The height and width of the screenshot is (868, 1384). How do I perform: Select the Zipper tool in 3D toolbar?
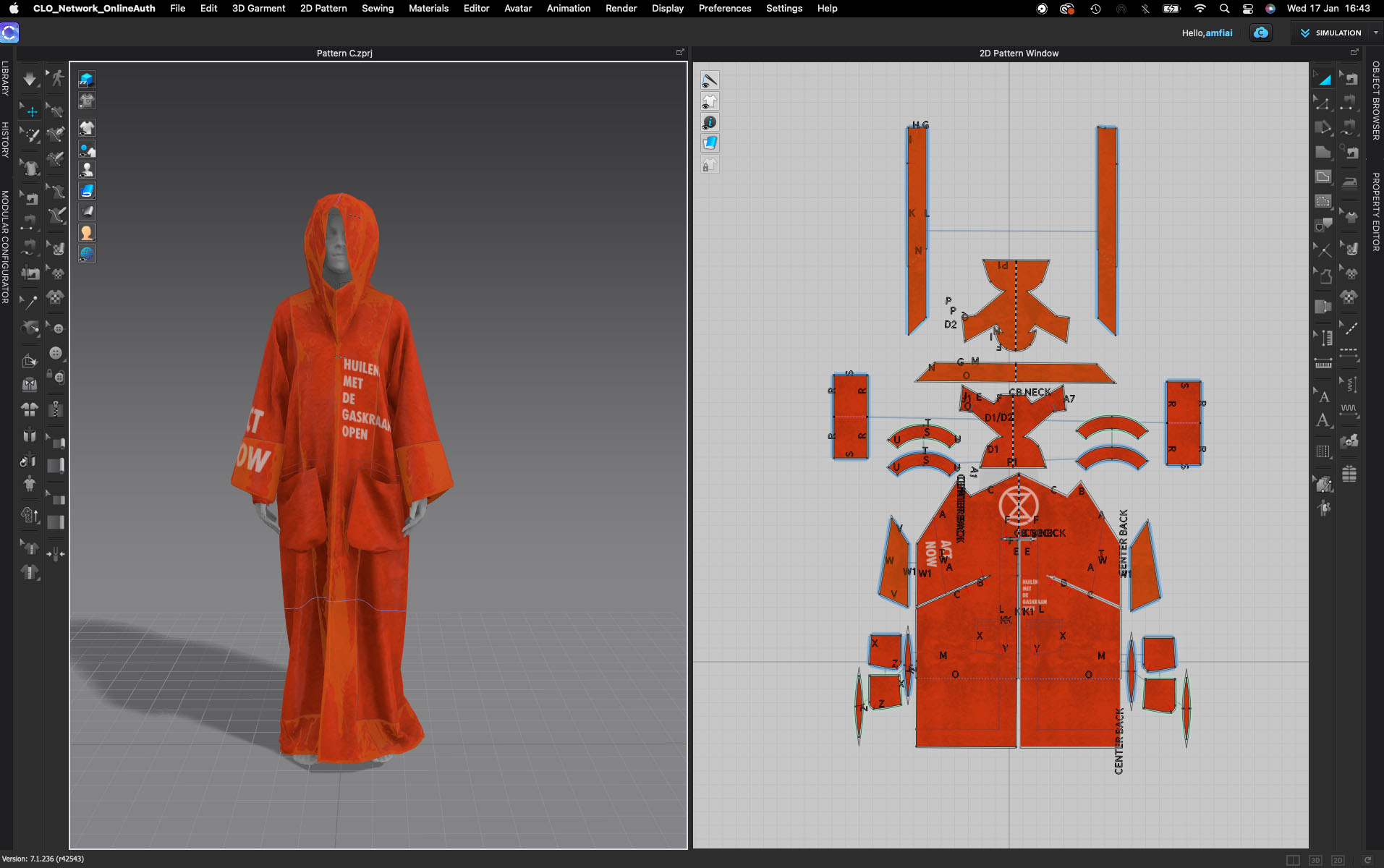pyautogui.click(x=56, y=409)
